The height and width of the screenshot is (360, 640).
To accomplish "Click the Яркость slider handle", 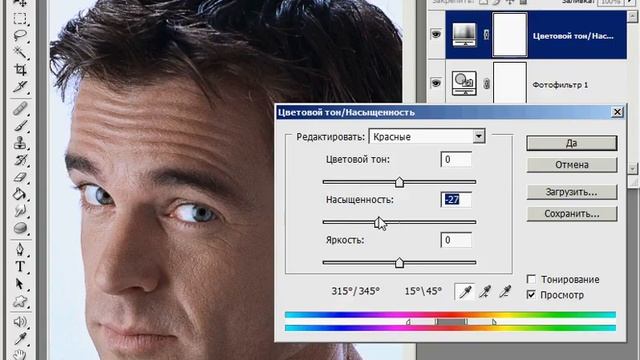I will [x=399, y=263].
